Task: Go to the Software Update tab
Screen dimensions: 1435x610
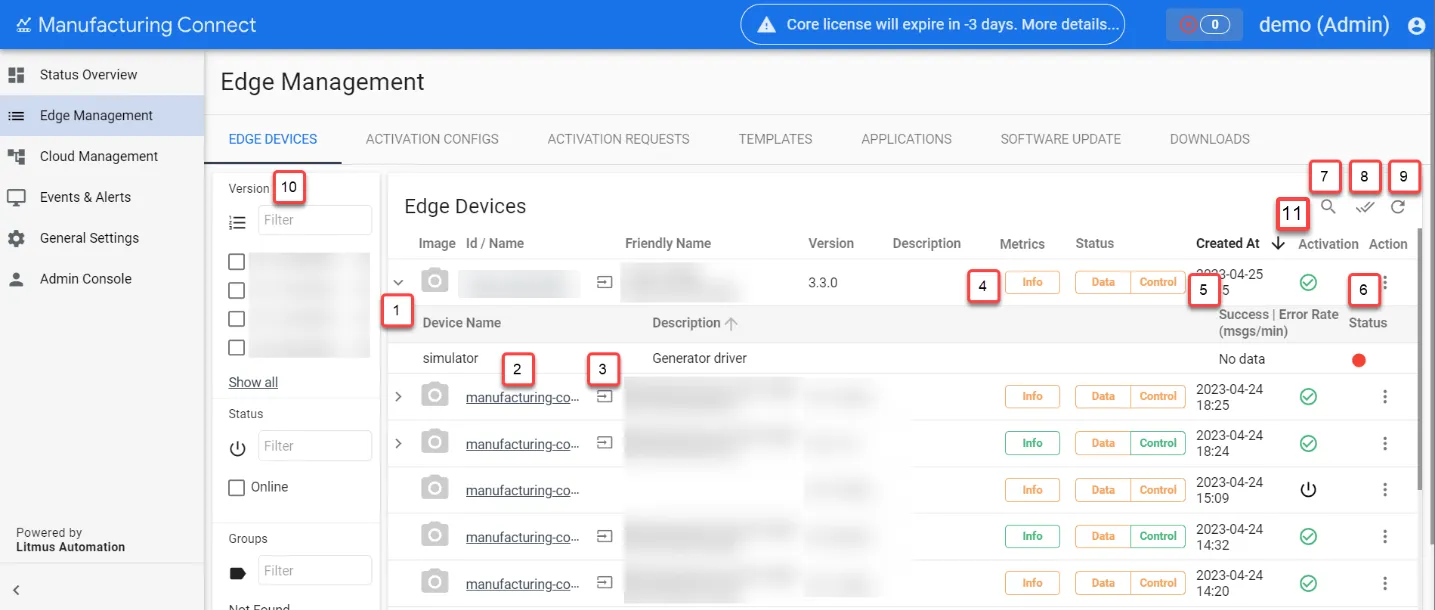Action: point(1060,139)
